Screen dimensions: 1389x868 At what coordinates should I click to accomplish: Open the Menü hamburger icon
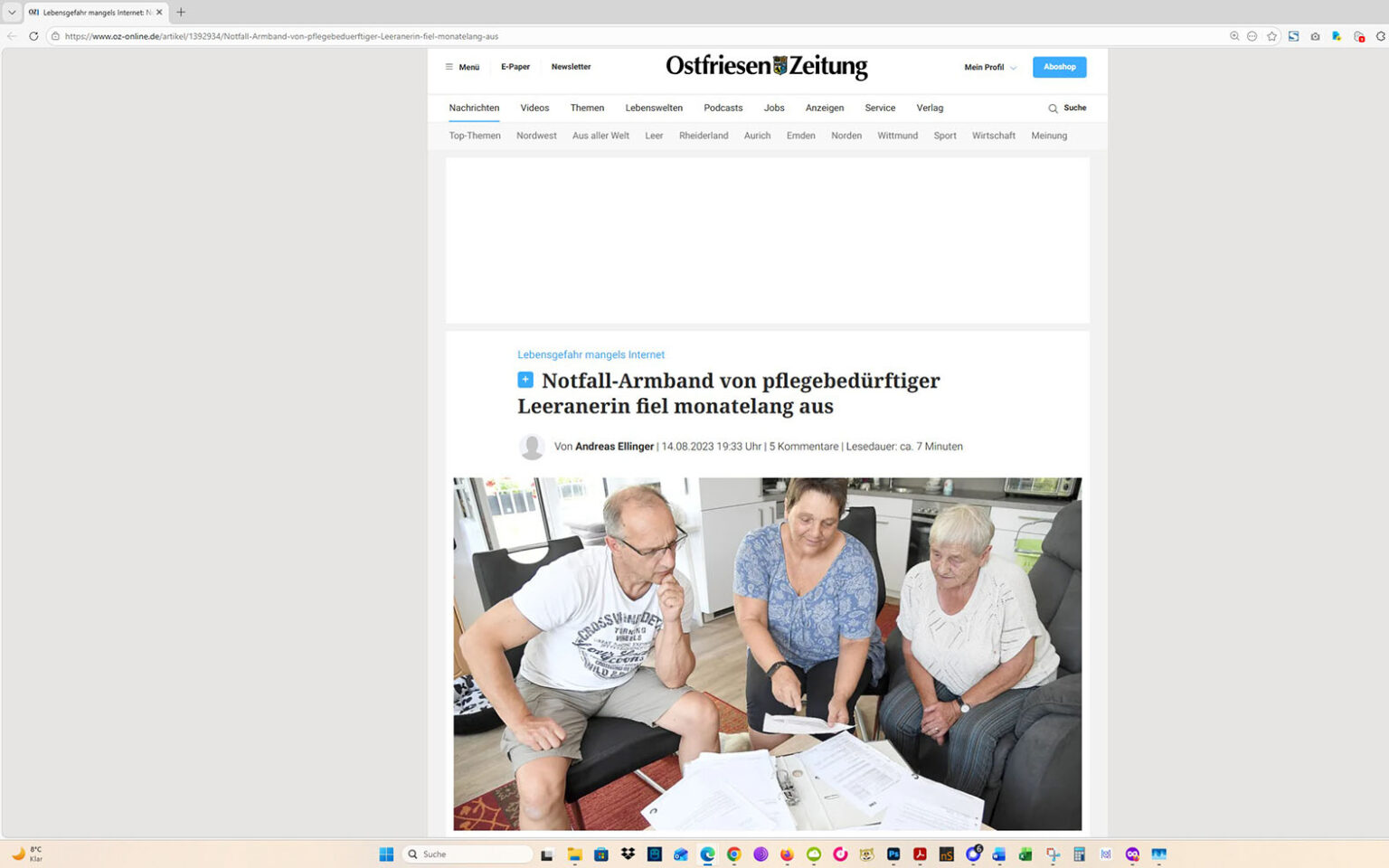pyautogui.click(x=449, y=66)
